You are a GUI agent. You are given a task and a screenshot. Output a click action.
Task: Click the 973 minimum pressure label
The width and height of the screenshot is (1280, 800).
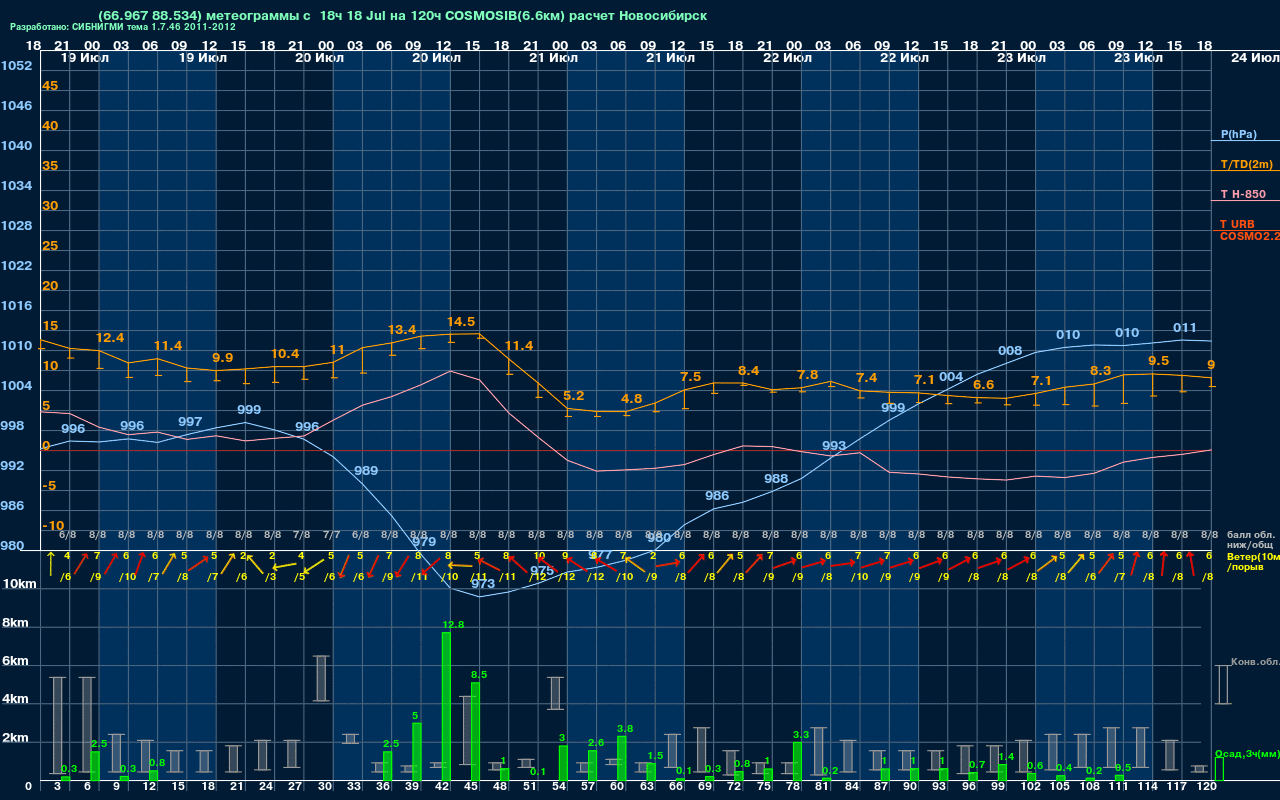483,583
